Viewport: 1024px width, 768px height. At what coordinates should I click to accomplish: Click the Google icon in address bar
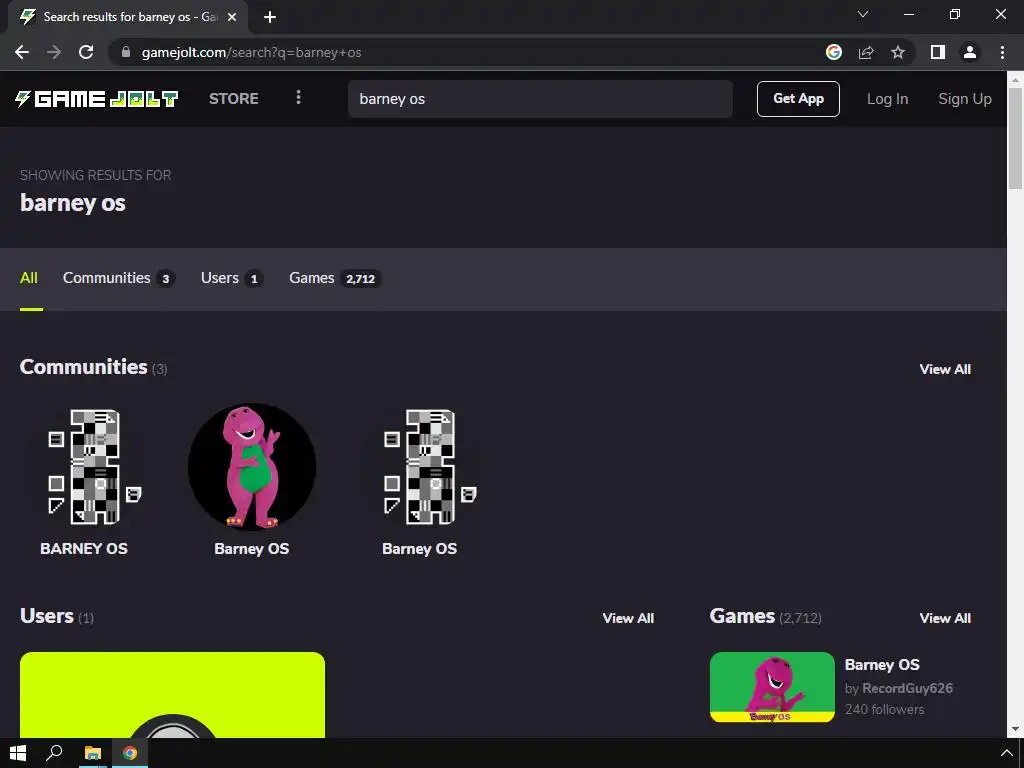tap(834, 52)
